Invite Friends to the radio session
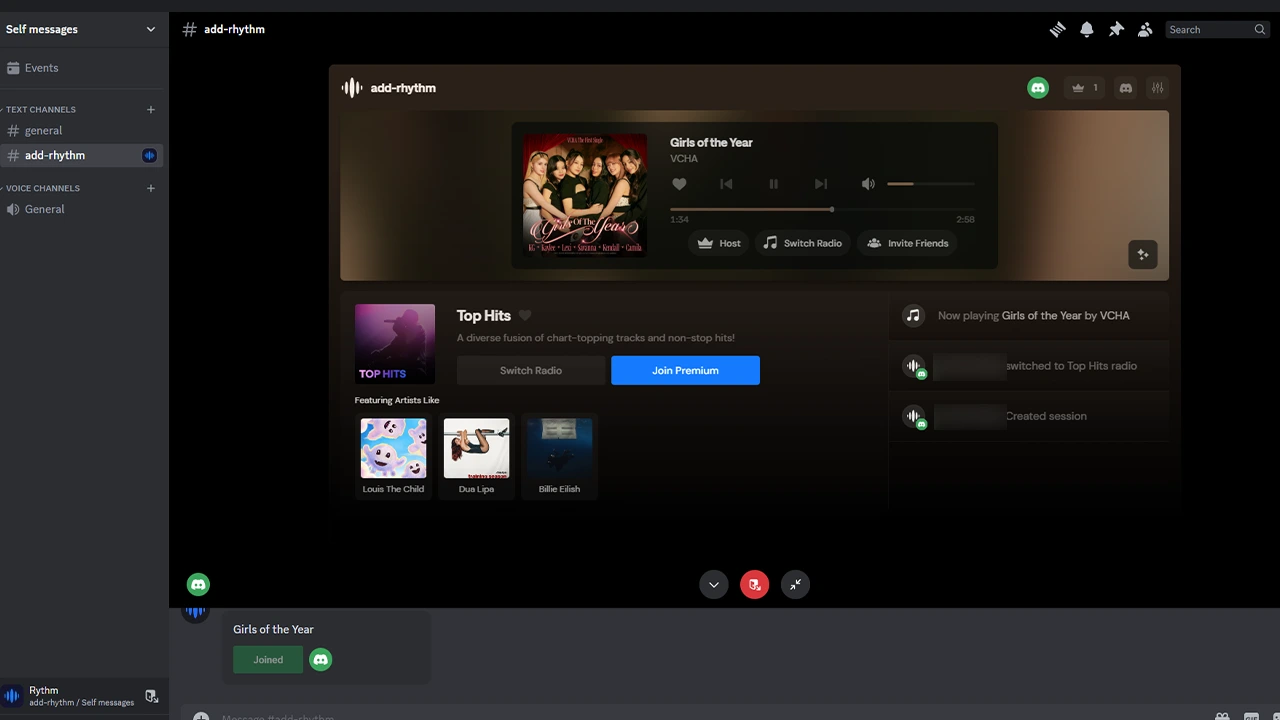1280x720 pixels. [907, 243]
